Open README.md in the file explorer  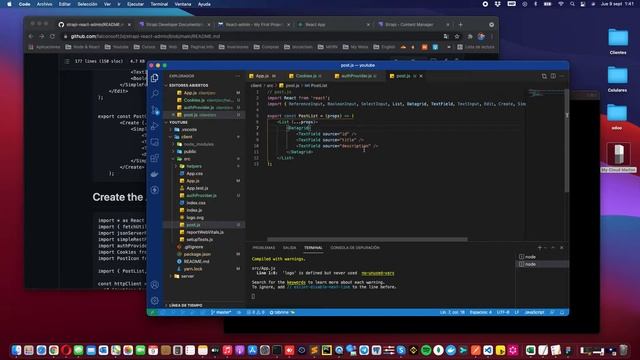click(196, 262)
